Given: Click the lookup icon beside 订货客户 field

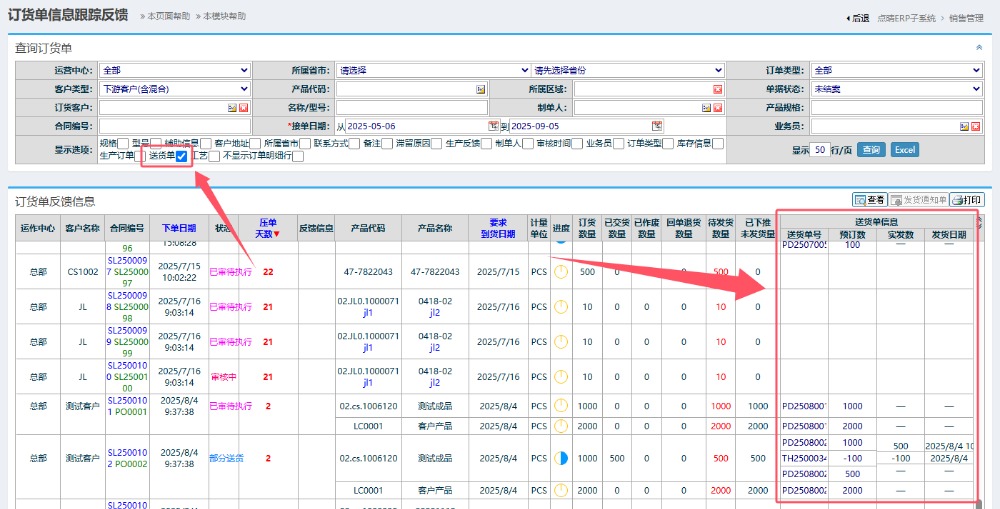Looking at the screenshot, I should [232, 107].
